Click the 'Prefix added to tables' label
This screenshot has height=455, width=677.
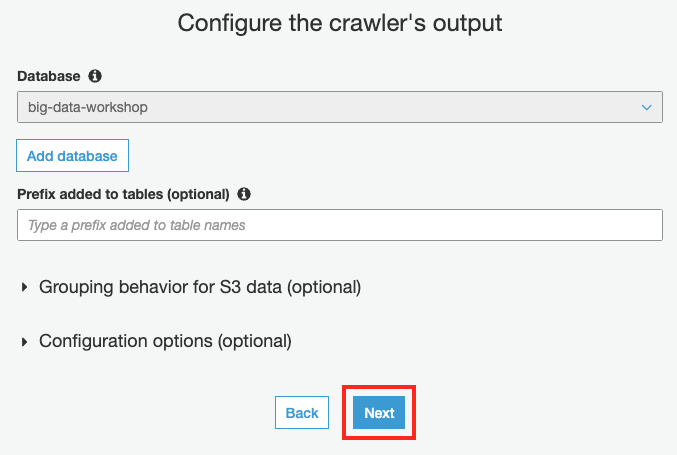click(x=123, y=194)
